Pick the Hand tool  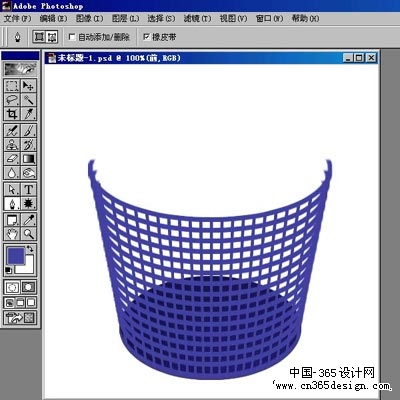click(12, 234)
